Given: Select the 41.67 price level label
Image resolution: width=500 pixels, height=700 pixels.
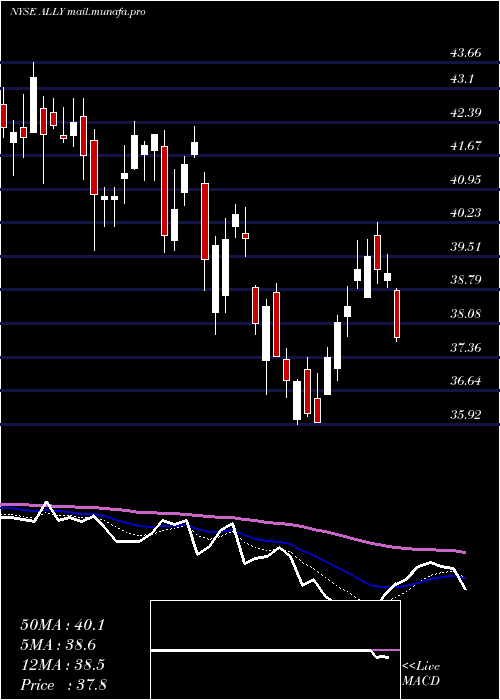Looking at the screenshot, I should (466, 146).
